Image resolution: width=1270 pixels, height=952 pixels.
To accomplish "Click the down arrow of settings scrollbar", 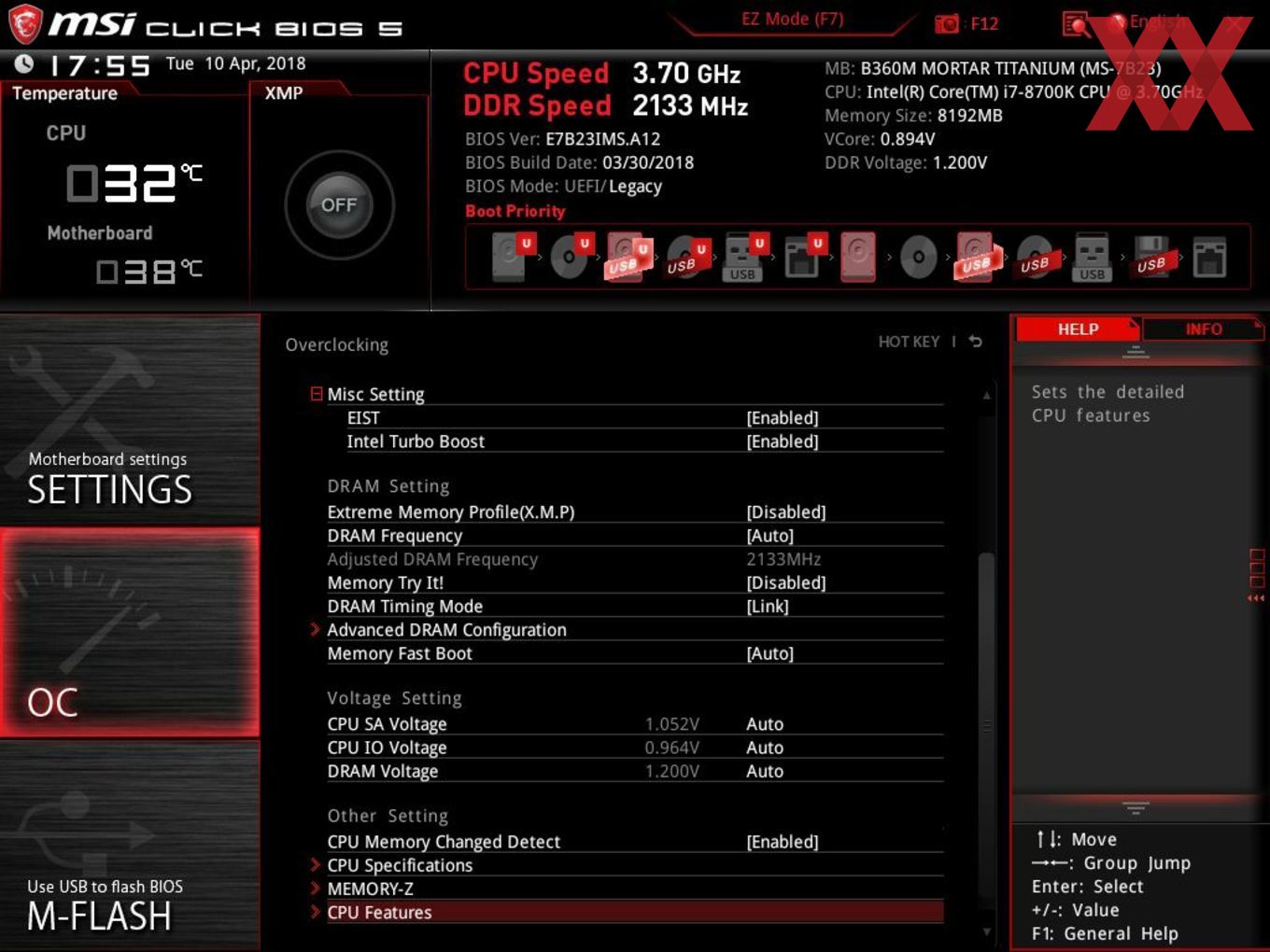I will coord(986,931).
